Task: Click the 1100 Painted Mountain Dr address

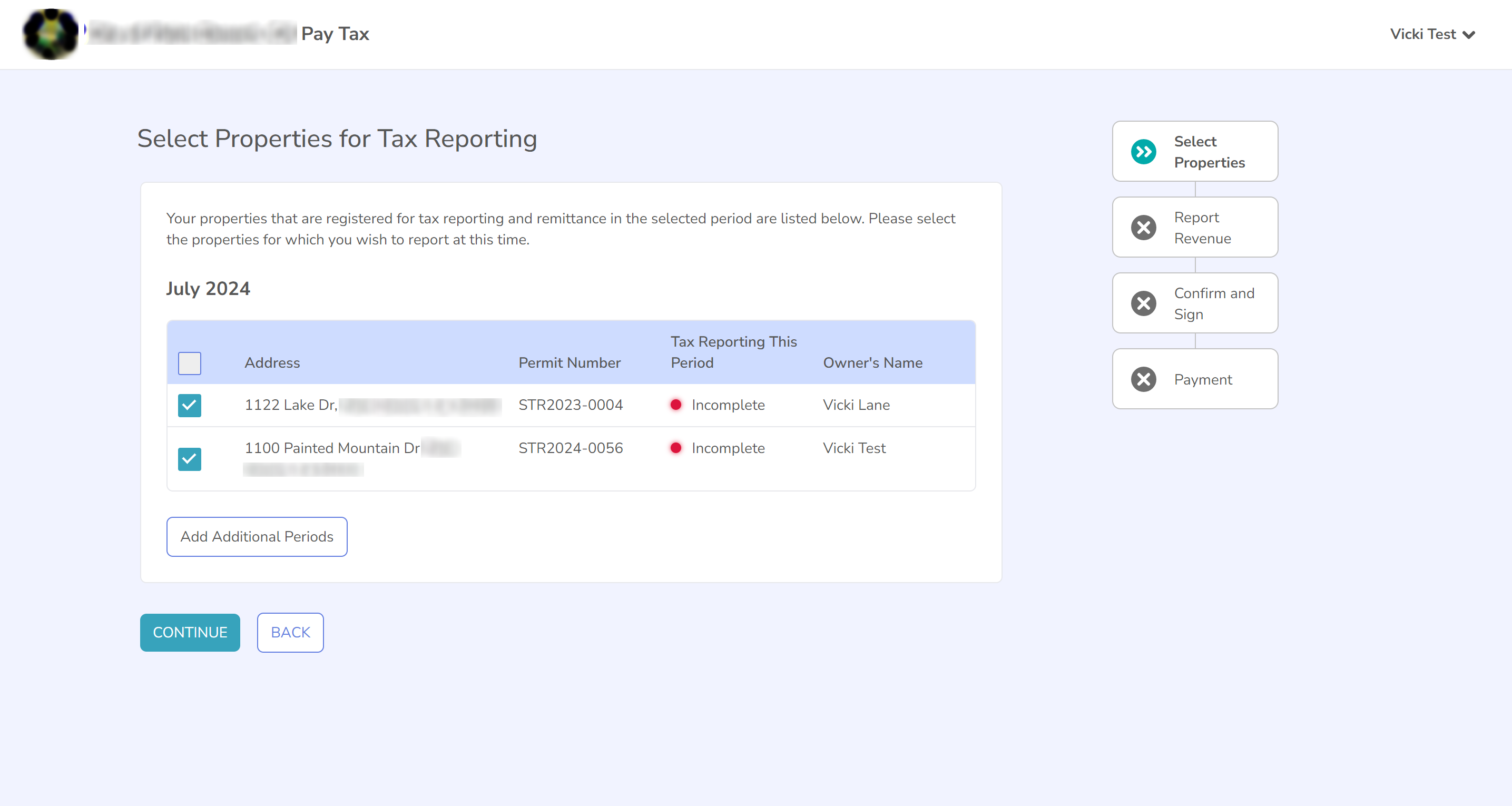Action: (332, 448)
